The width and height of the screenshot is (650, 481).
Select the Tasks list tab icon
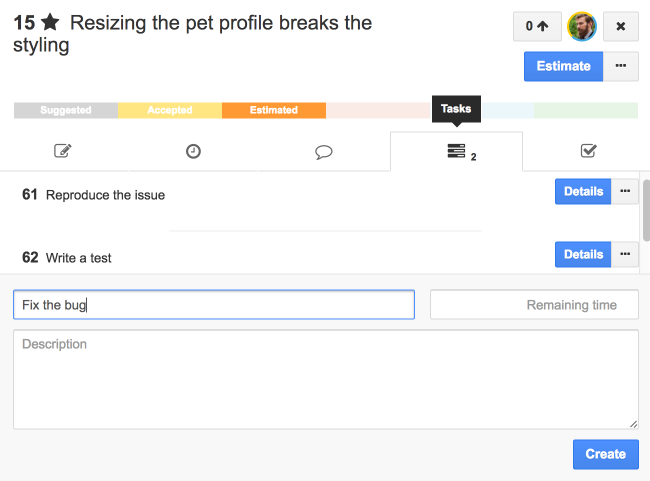pos(456,151)
